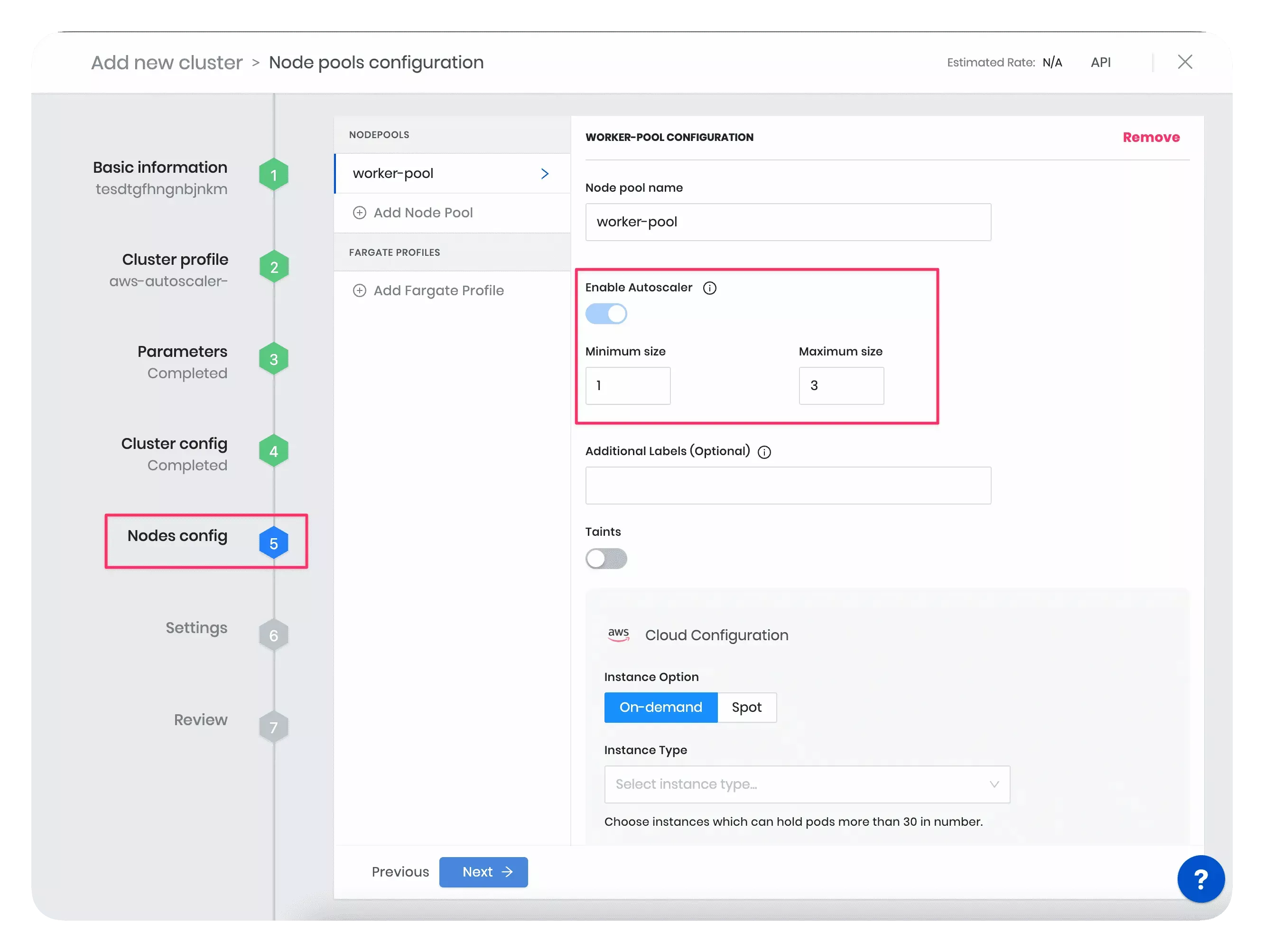The height and width of the screenshot is (952, 1264).
Task: Click the Additional Labels info icon
Action: click(x=764, y=452)
